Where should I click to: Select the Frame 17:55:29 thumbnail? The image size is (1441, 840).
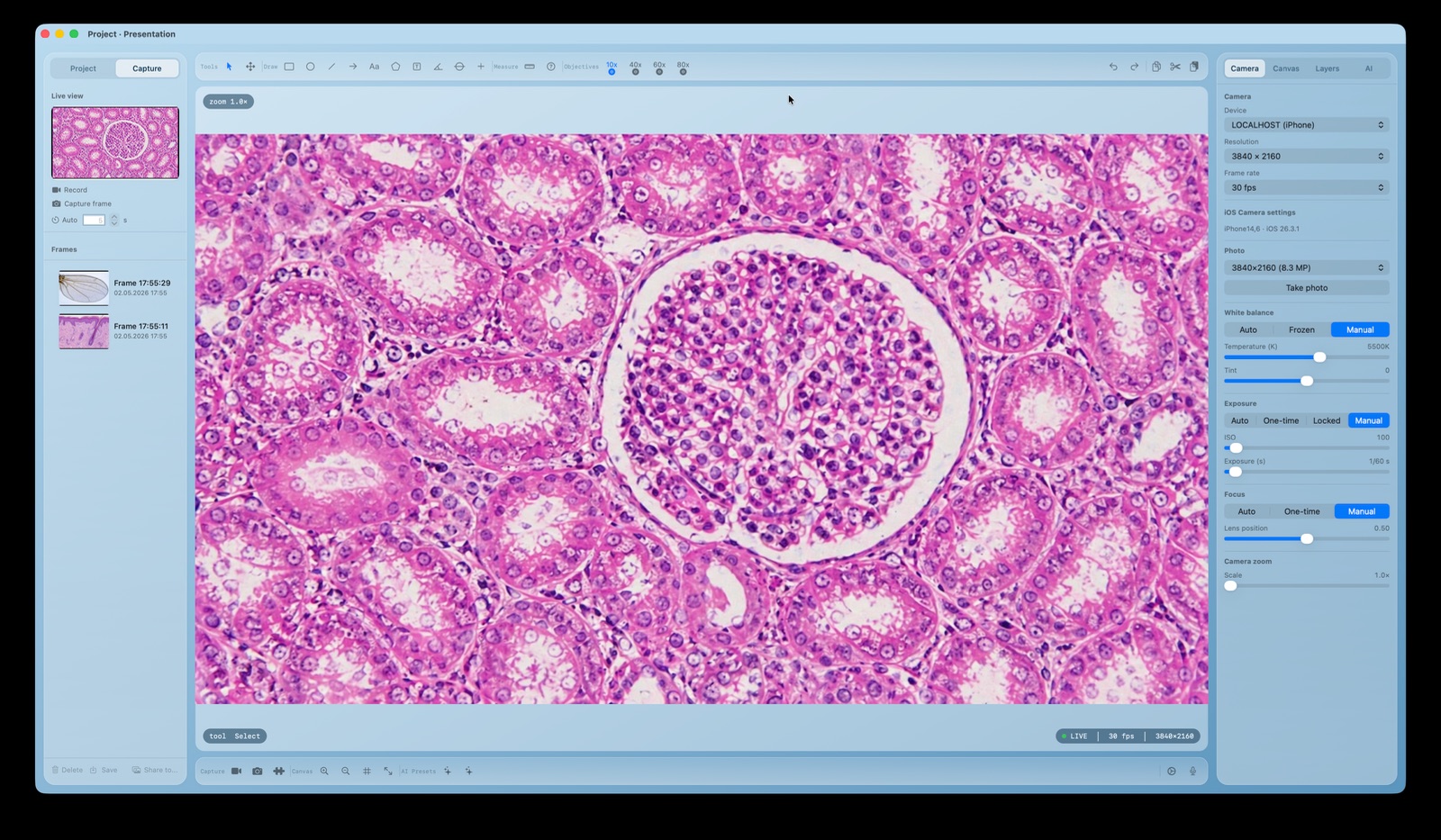[x=84, y=288]
